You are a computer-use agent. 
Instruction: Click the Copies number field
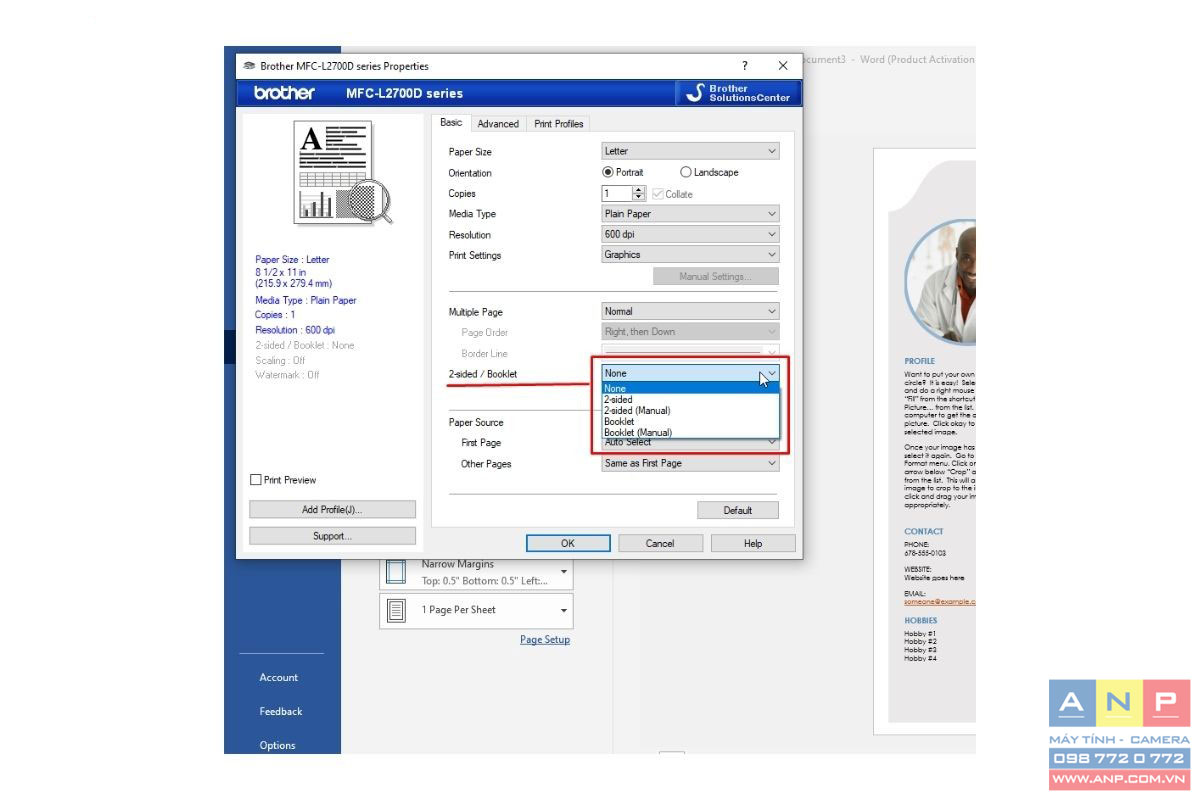[x=617, y=194]
